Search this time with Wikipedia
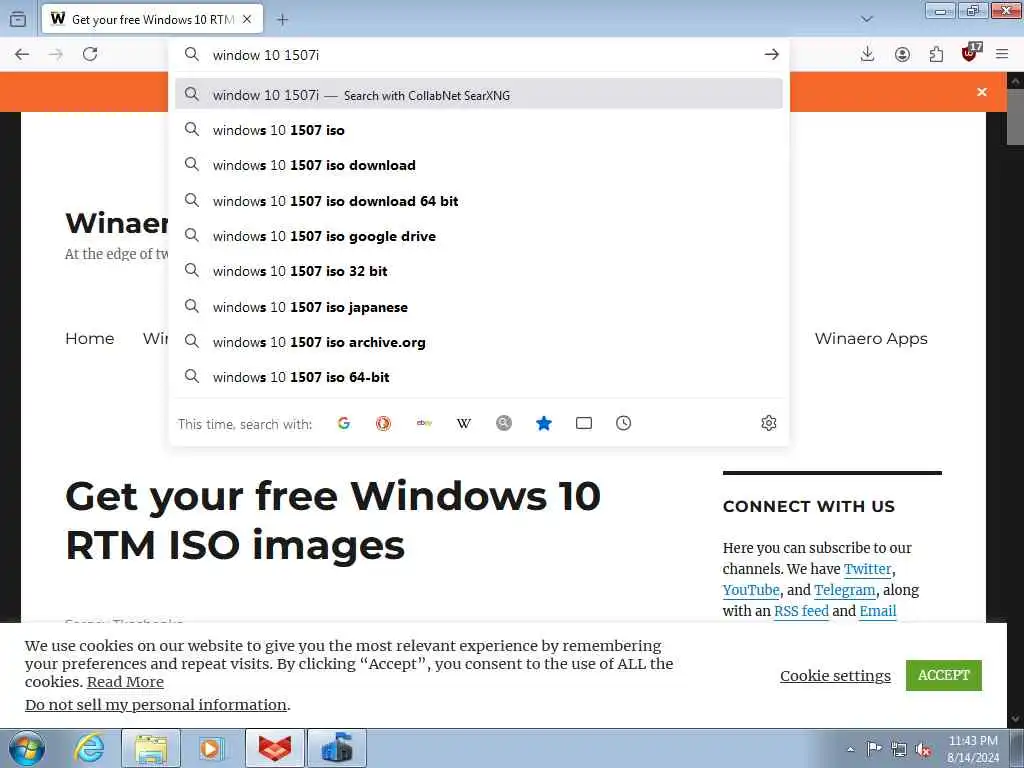 tap(464, 423)
